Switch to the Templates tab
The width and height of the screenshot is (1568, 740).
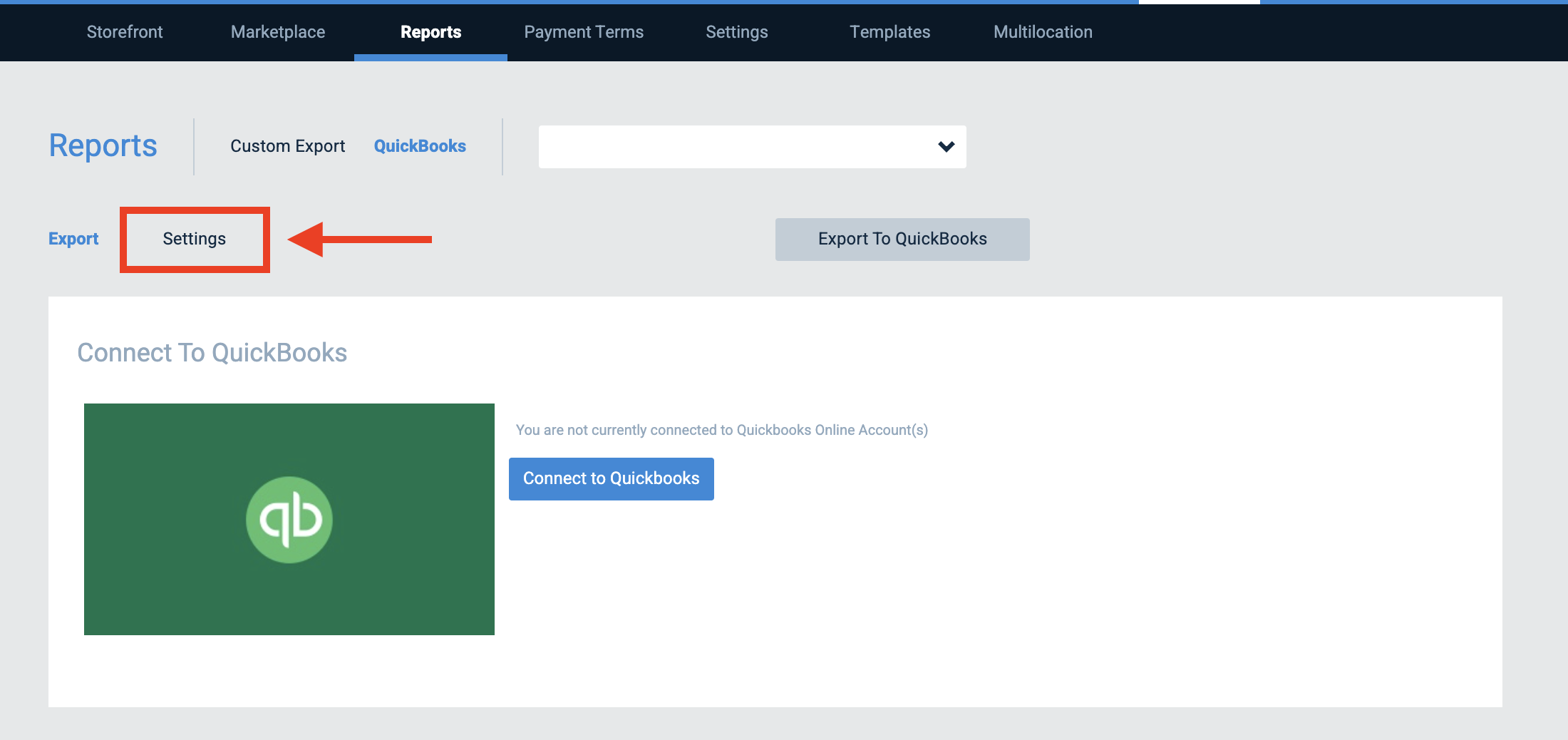coord(889,32)
